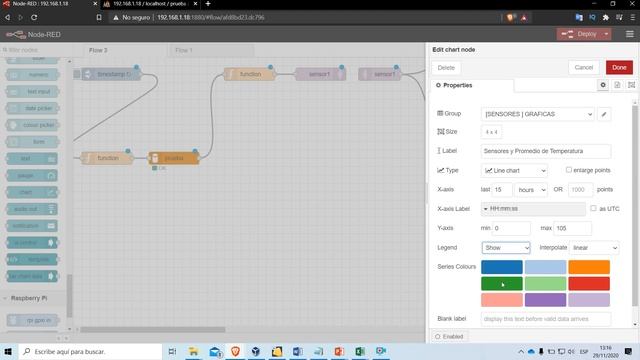Select the date picker palette node

pyautogui.click(x=32, y=108)
